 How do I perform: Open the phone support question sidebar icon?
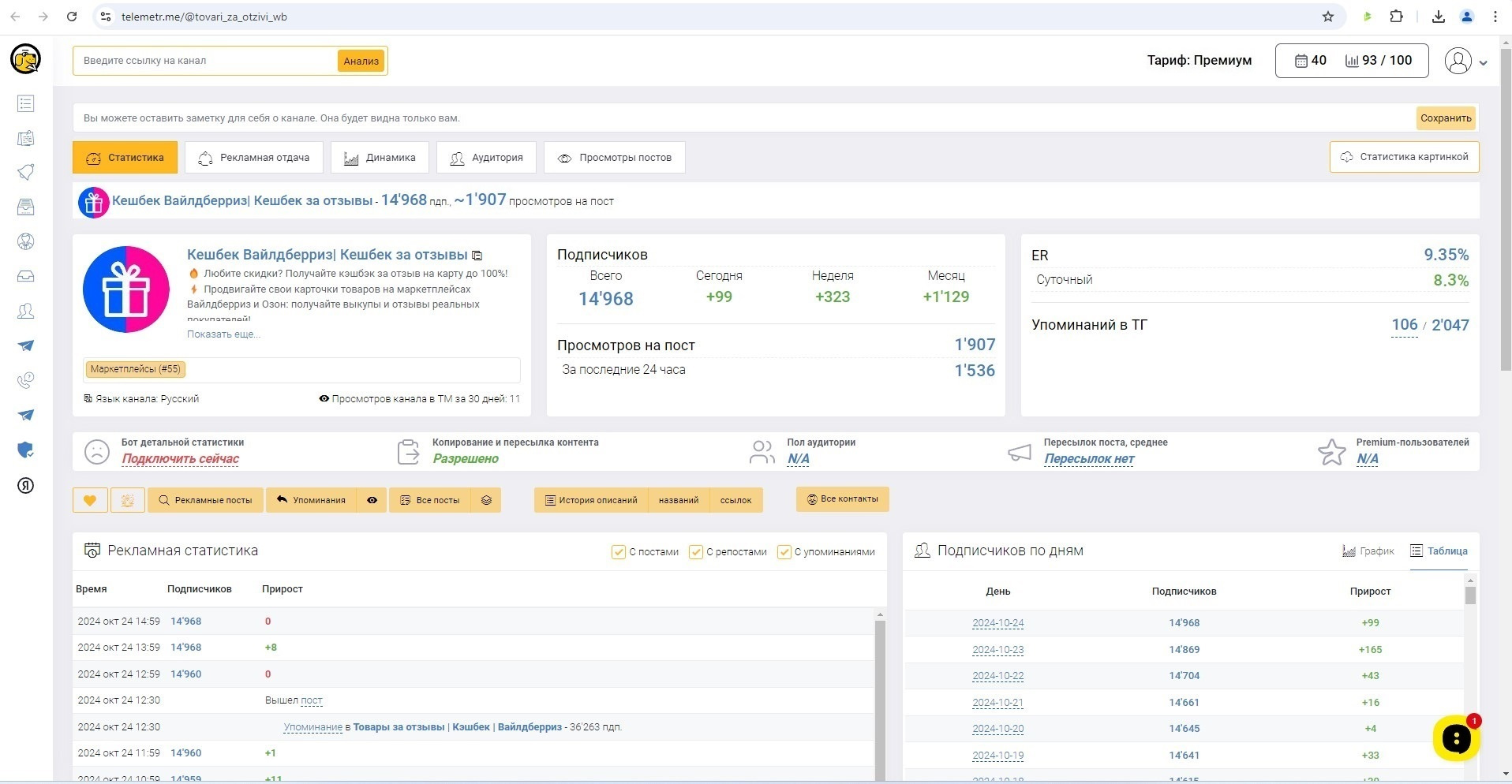[25, 380]
